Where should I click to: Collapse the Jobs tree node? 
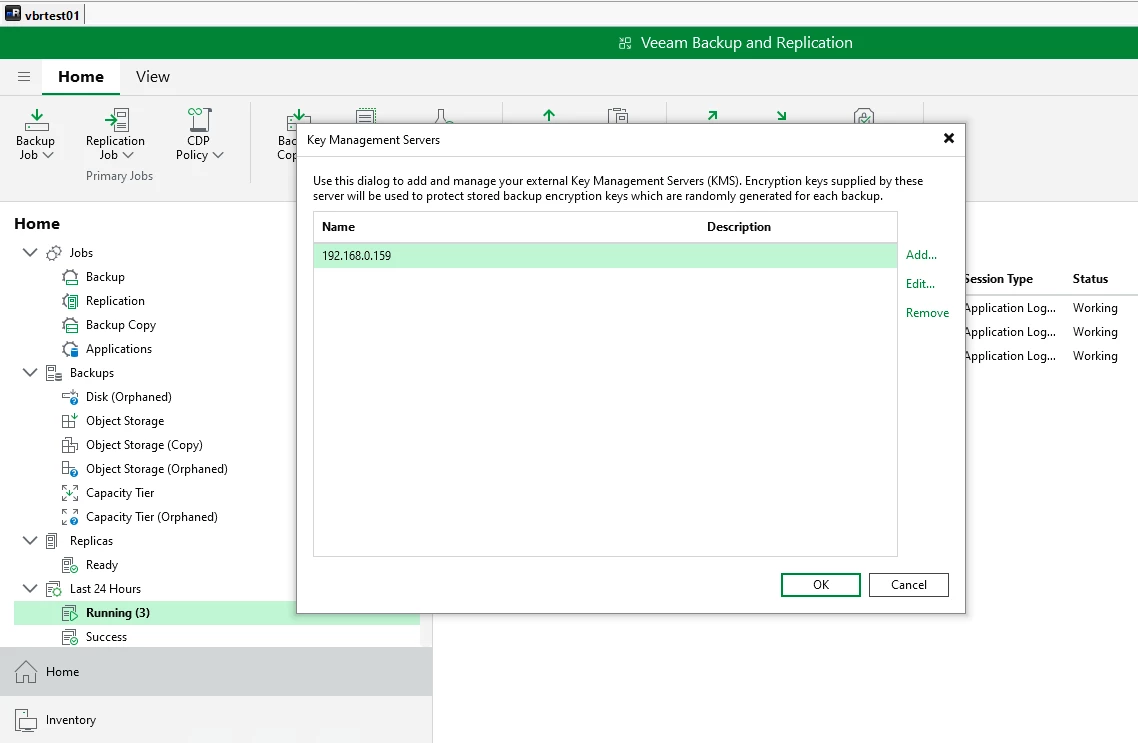(x=30, y=253)
